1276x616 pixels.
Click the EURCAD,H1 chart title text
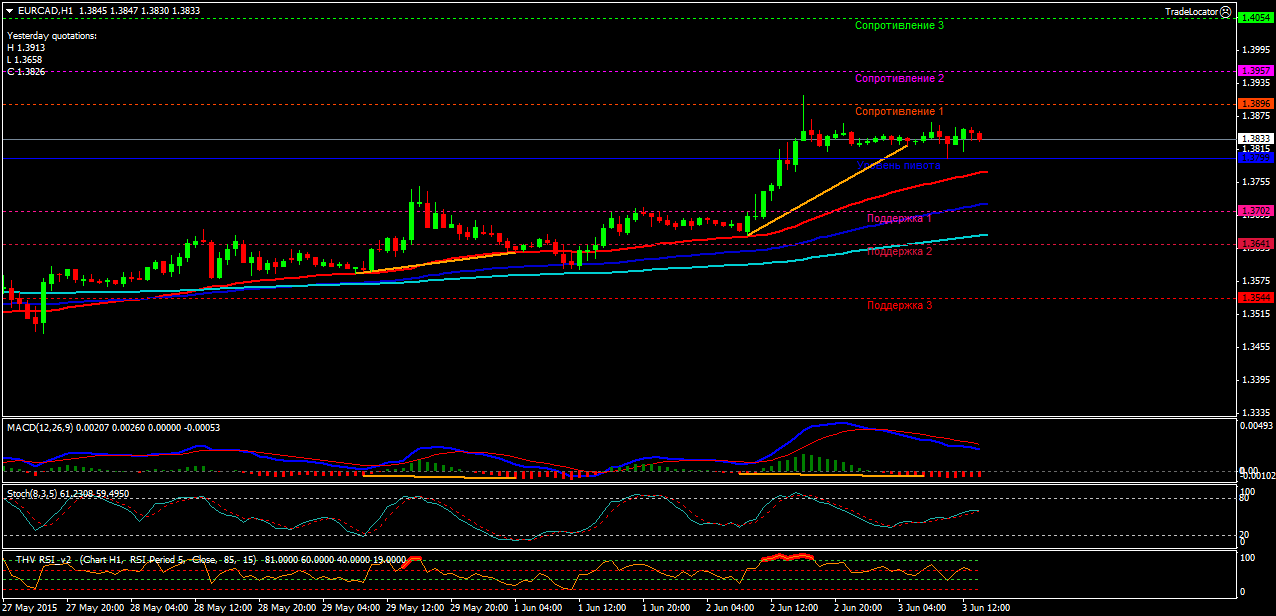click(45, 10)
